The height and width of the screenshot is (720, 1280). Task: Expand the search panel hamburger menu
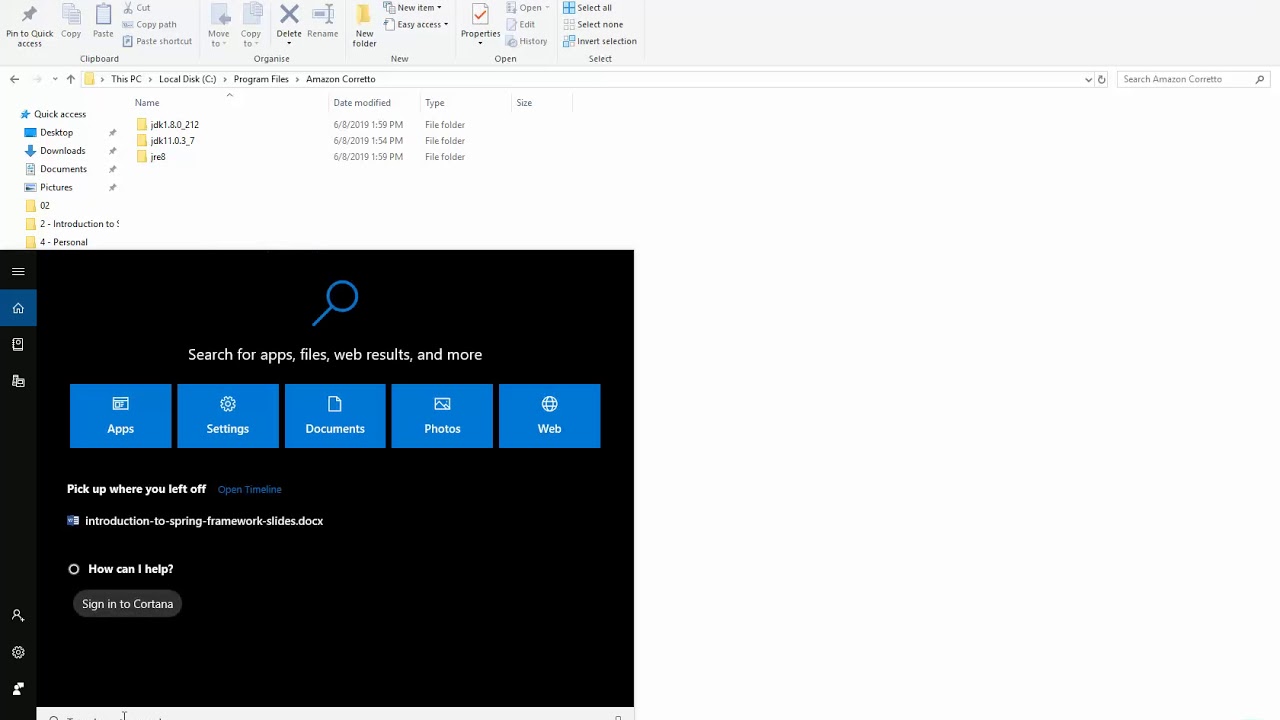pyautogui.click(x=18, y=271)
